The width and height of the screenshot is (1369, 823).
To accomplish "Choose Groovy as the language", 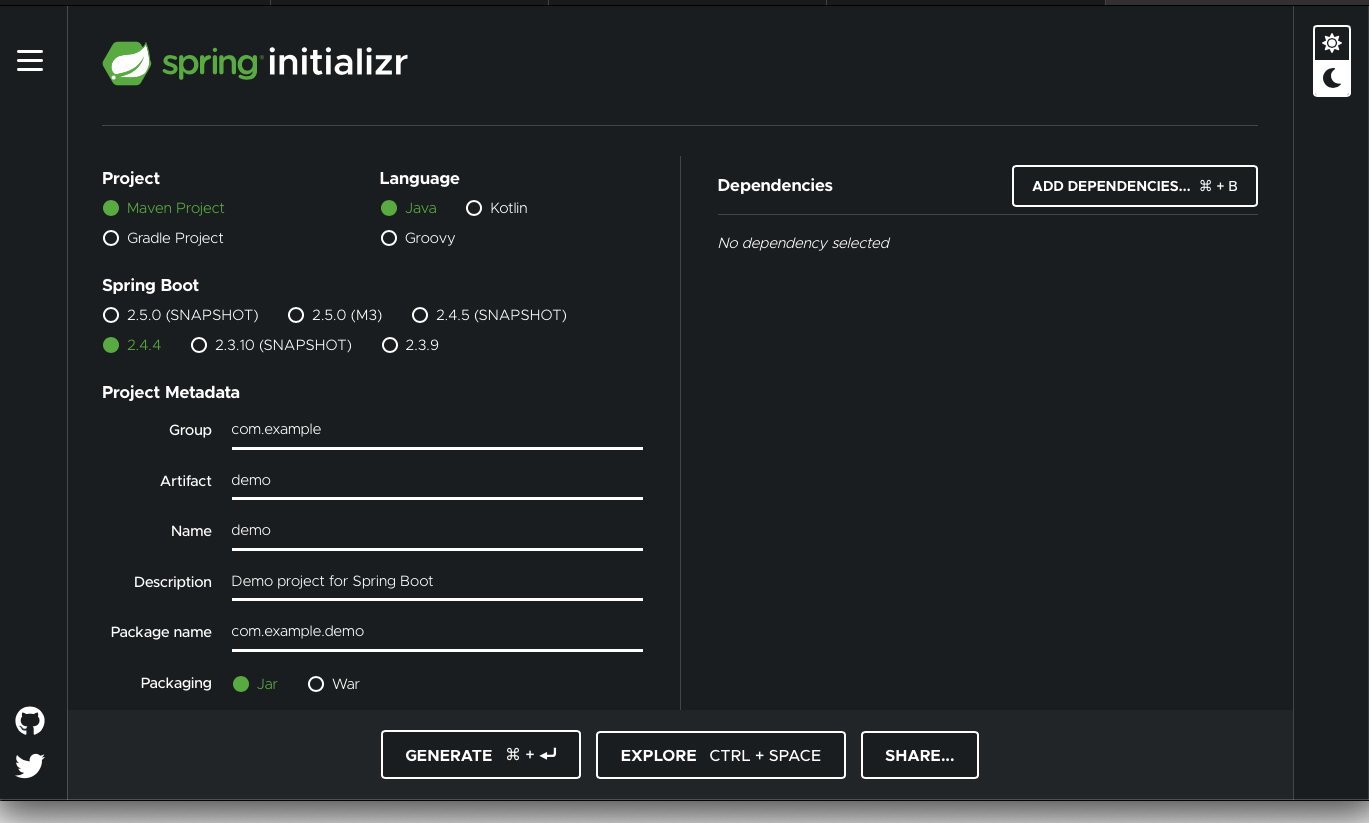I will [418, 238].
